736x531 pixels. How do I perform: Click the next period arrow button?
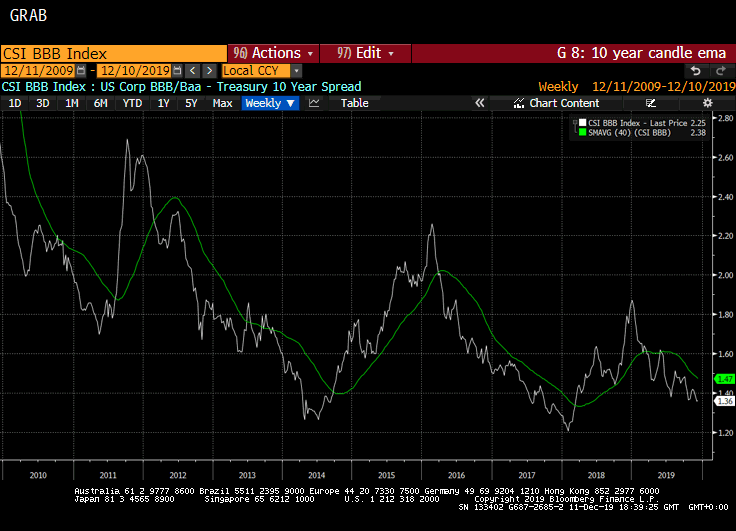(x=209, y=71)
